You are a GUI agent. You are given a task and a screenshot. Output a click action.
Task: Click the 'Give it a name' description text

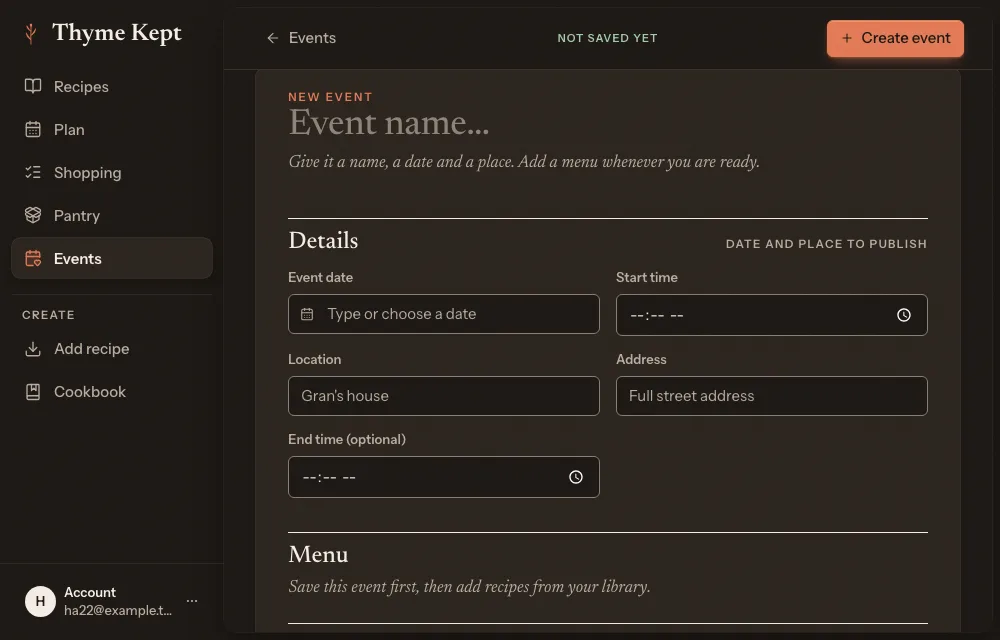pyautogui.click(x=524, y=162)
